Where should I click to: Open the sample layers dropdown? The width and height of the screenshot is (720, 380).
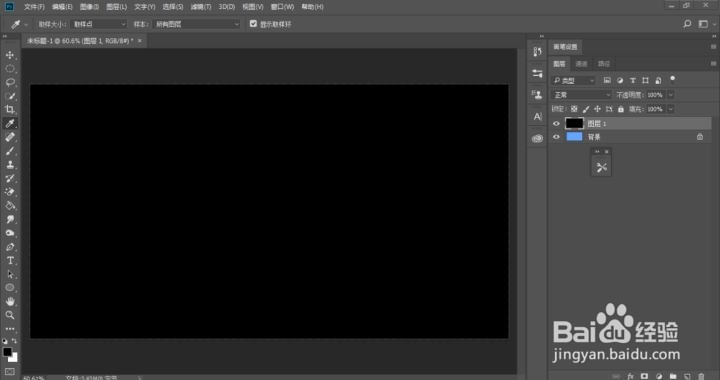[x=197, y=24]
